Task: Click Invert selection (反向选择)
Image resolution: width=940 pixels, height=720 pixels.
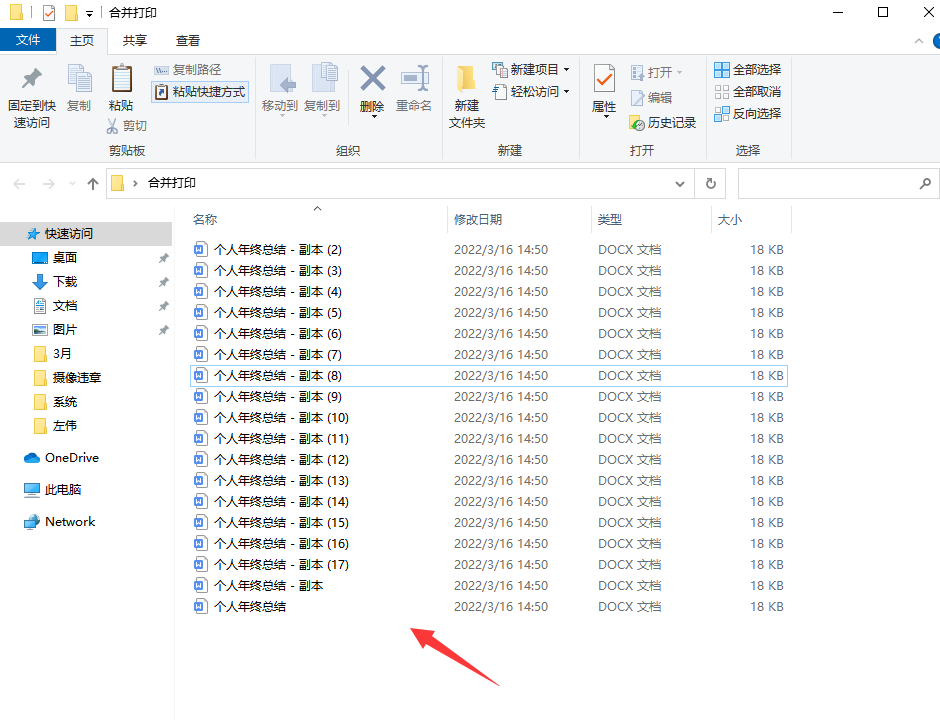Action: point(748,113)
